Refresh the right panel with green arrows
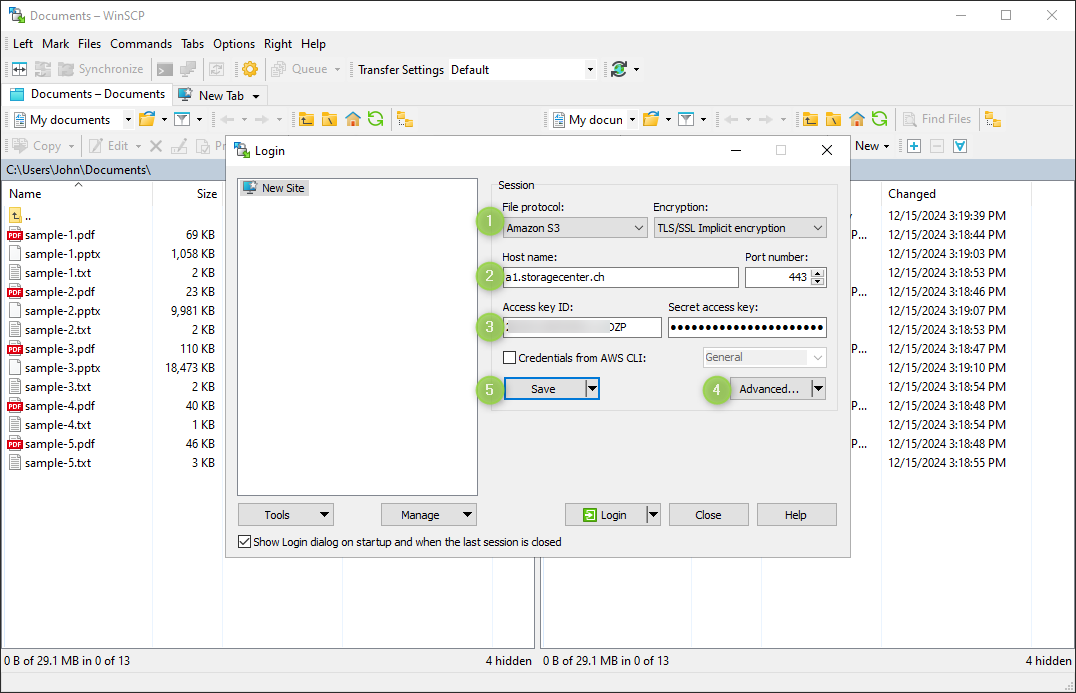The image size is (1076, 693). (879, 119)
